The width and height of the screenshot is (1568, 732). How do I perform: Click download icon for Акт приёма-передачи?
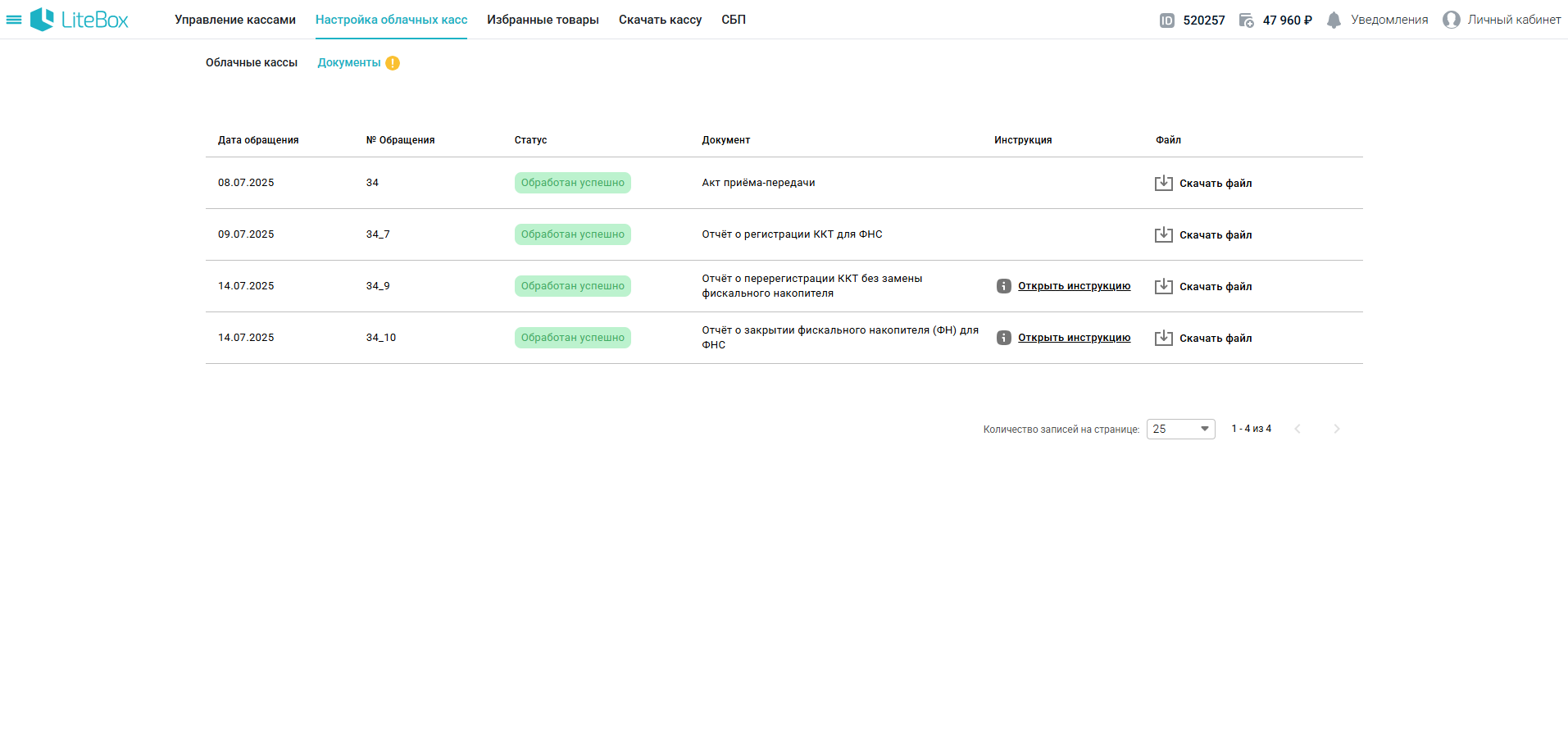(x=1164, y=183)
